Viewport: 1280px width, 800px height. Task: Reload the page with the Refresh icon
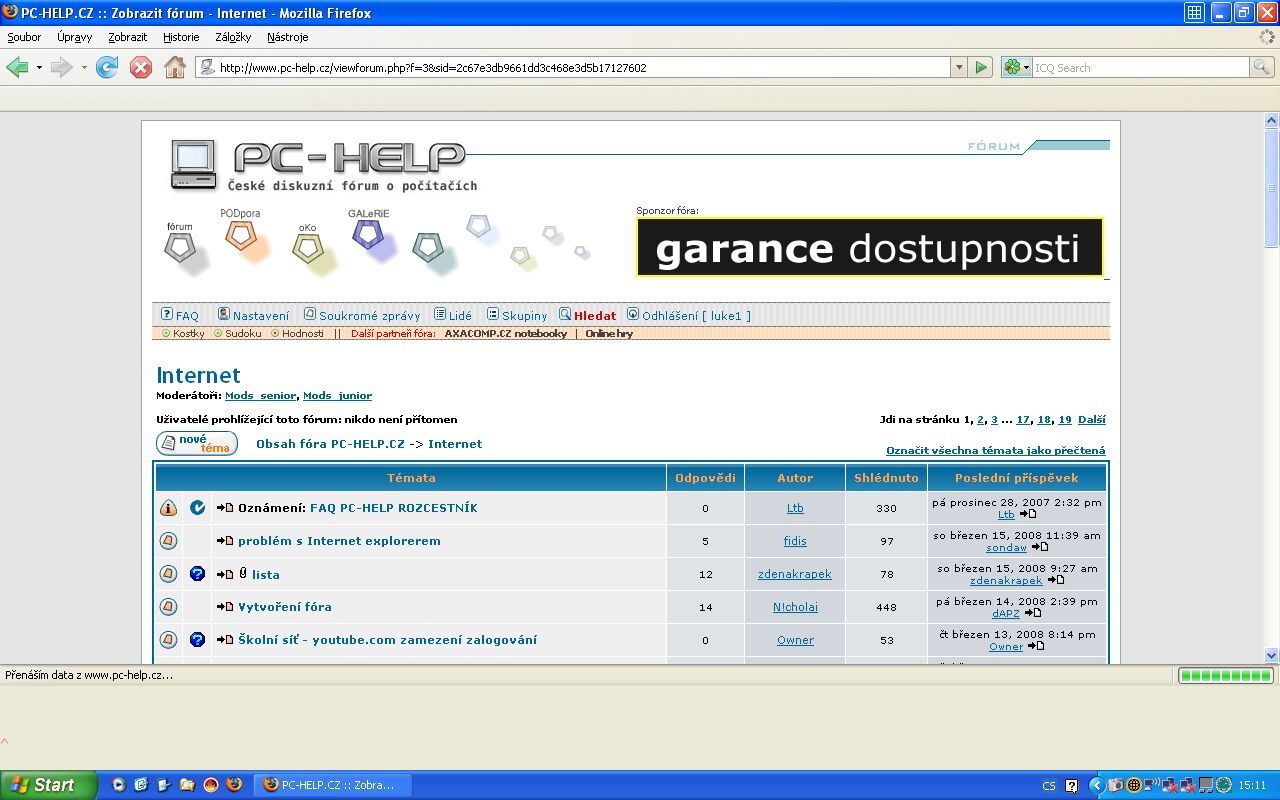pyautogui.click(x=106, y=68)
